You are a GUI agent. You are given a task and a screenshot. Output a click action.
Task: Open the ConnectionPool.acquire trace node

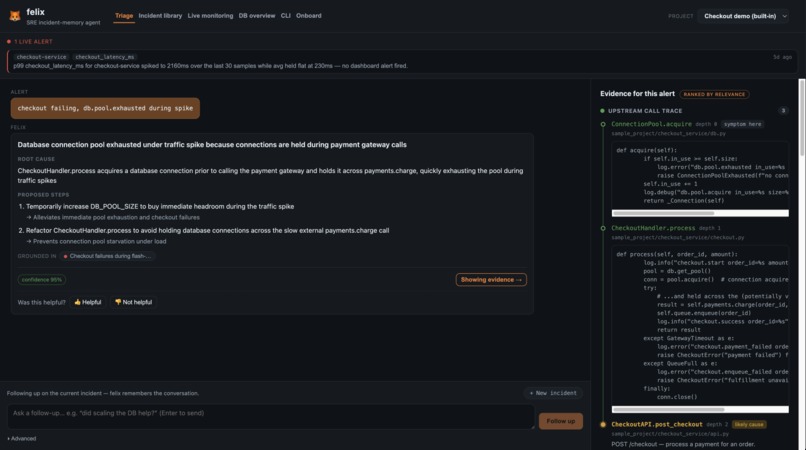point(651,124)
